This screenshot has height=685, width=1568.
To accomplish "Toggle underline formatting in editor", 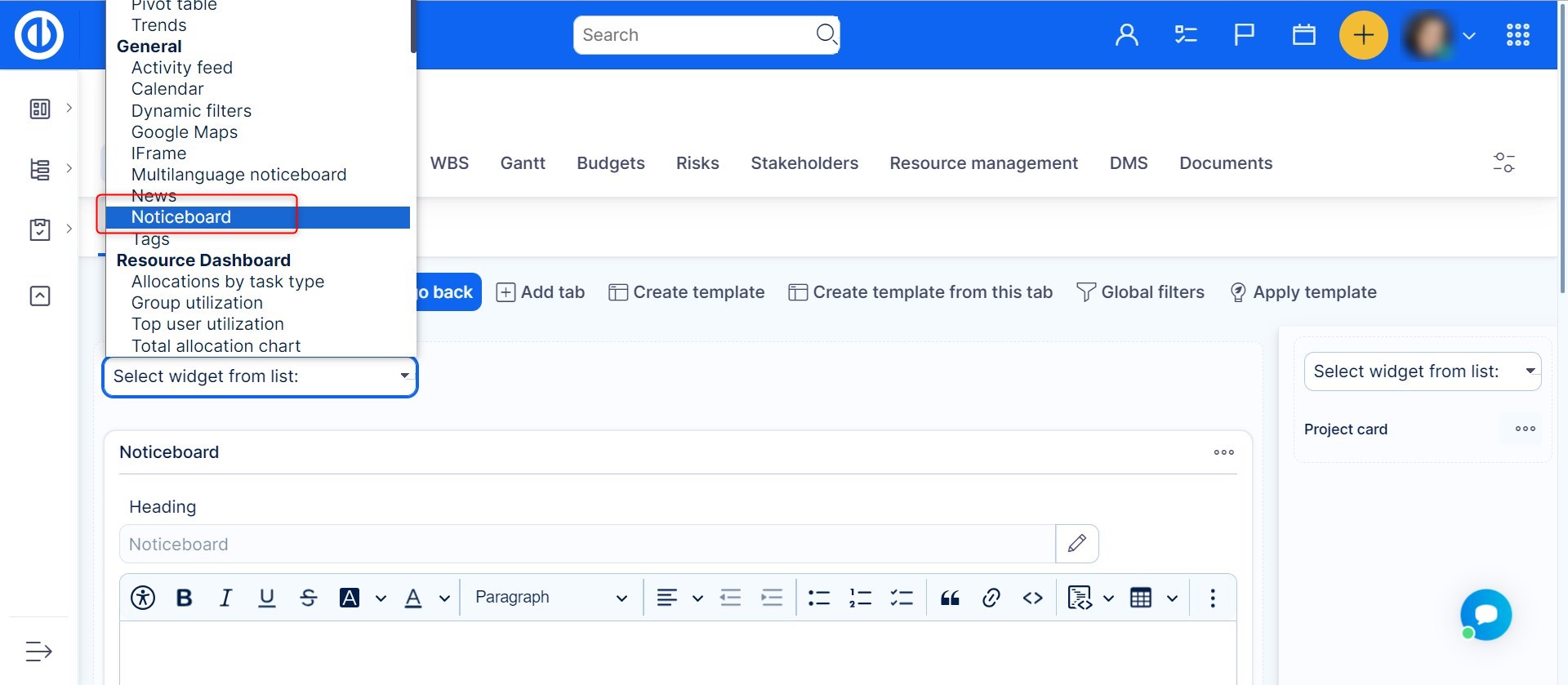I will click(267, 598).
